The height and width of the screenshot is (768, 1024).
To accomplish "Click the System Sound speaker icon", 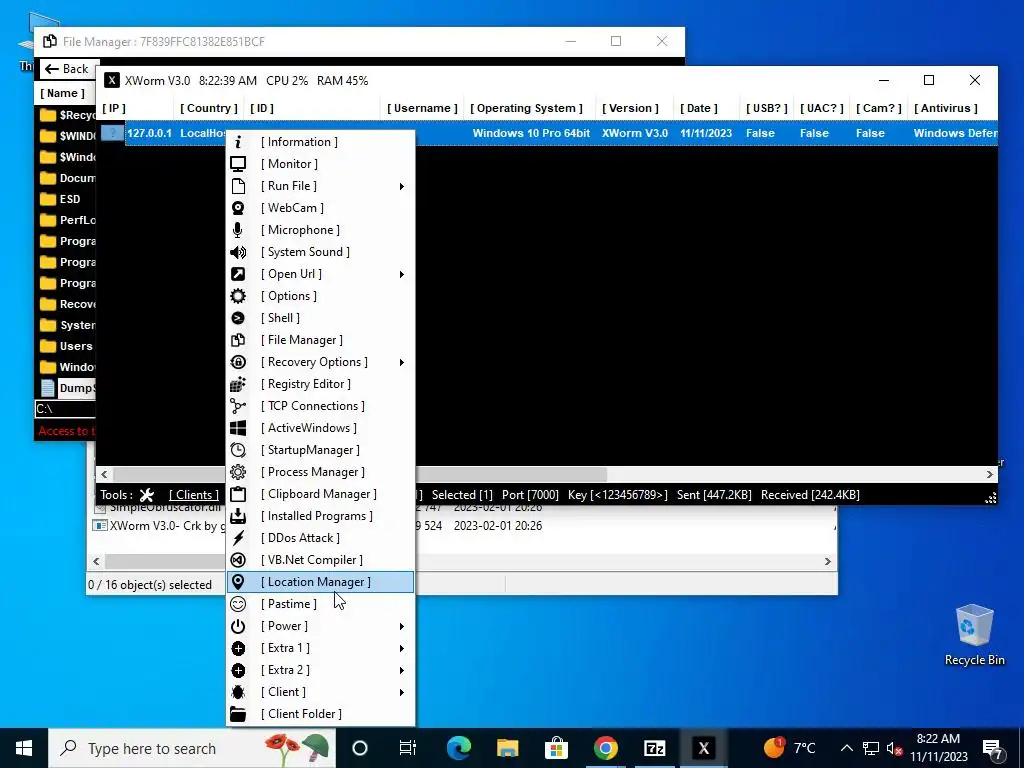I will 238,252.
